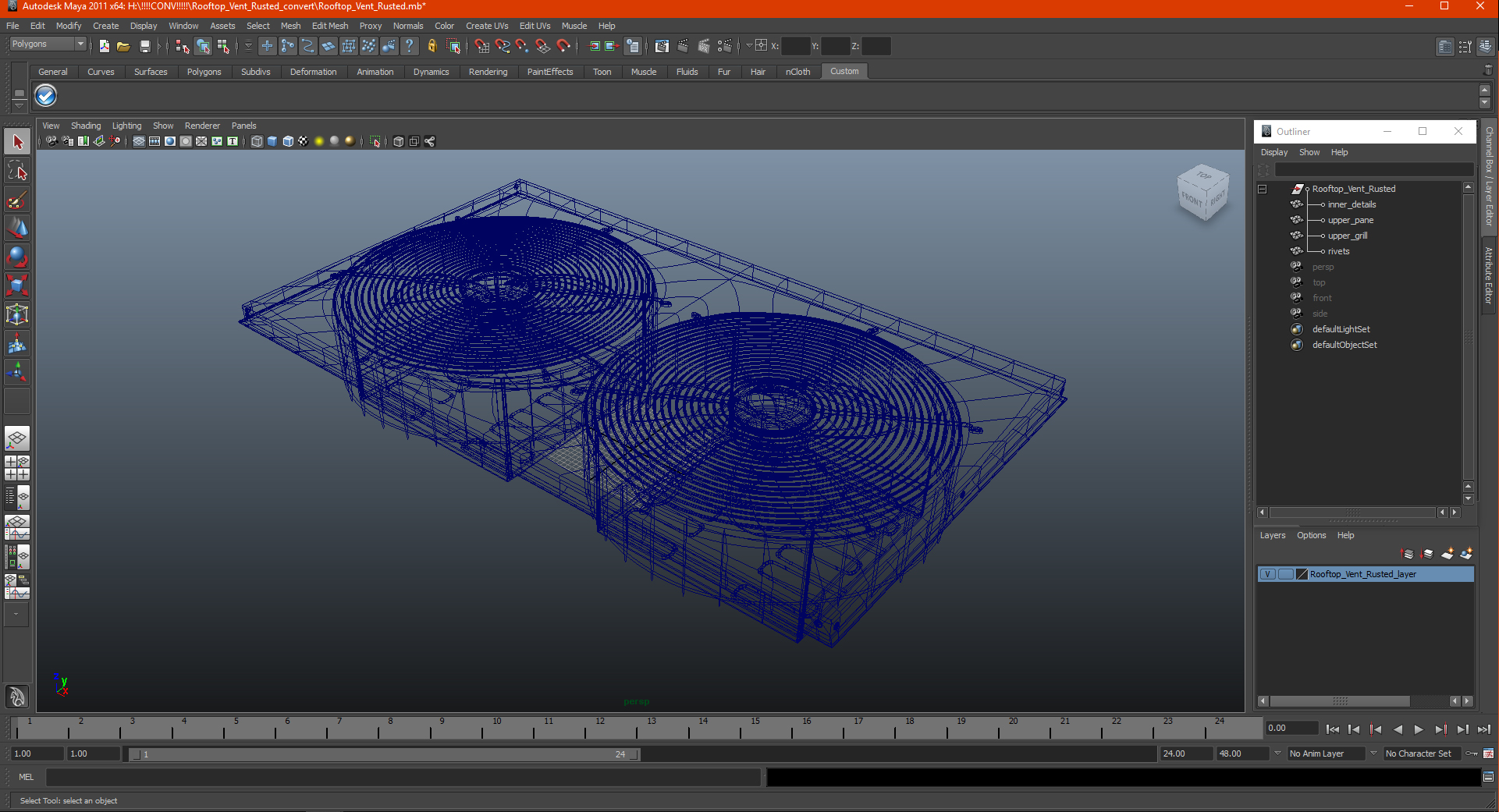Open the Outliner Display menu
The image size is (1499, 812).
tap(1274, 152)
